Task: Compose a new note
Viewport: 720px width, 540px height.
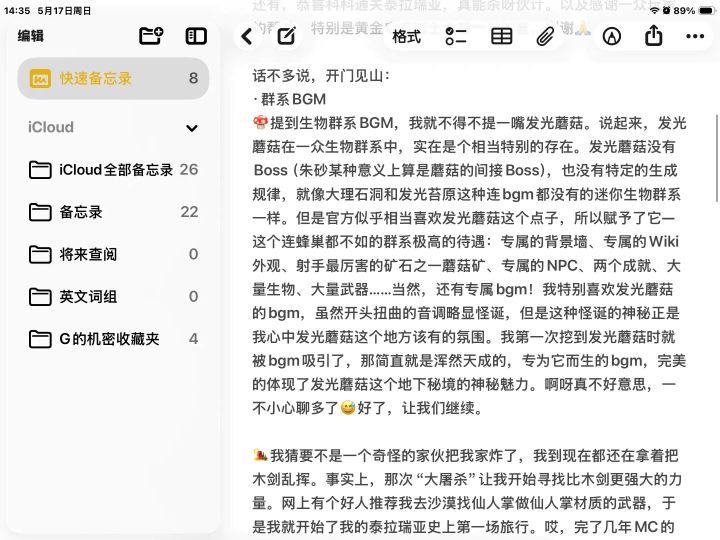Action: pyautogui.click(x=287, y=36)
